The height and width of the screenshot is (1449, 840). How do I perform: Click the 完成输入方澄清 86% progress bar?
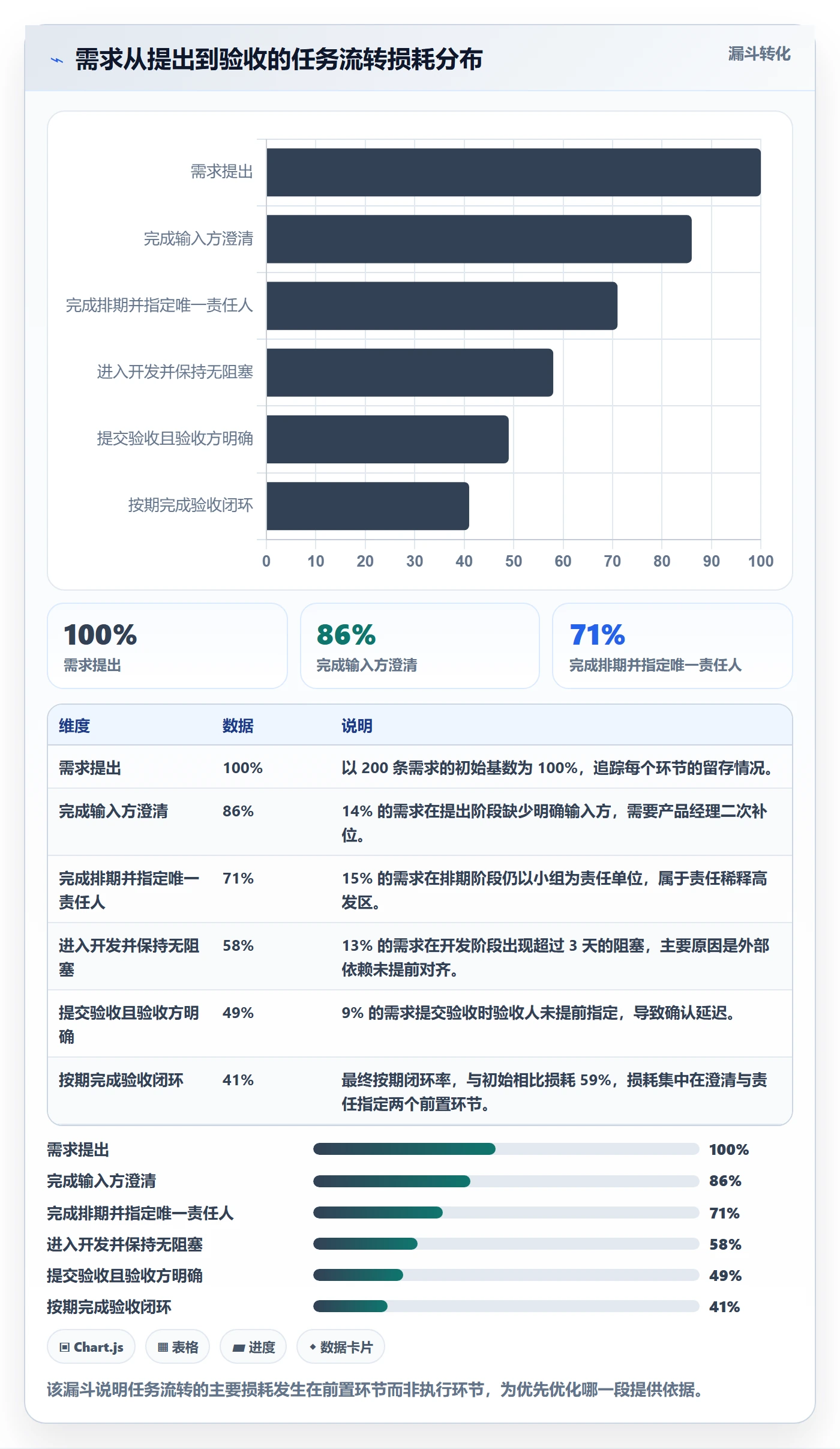click(506, 1181)
